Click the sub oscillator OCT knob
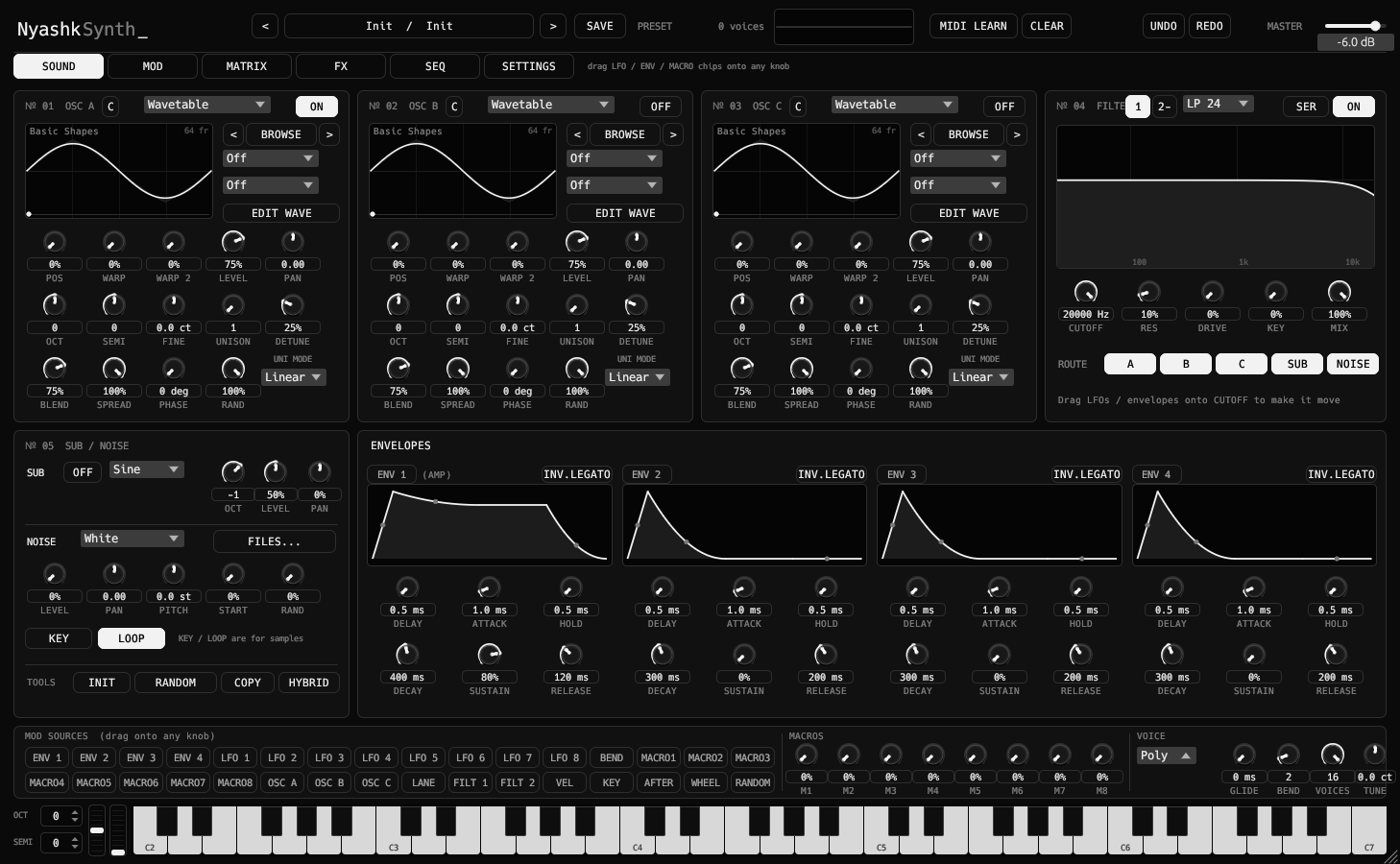 pyautogui.click(x=233, y=471)
